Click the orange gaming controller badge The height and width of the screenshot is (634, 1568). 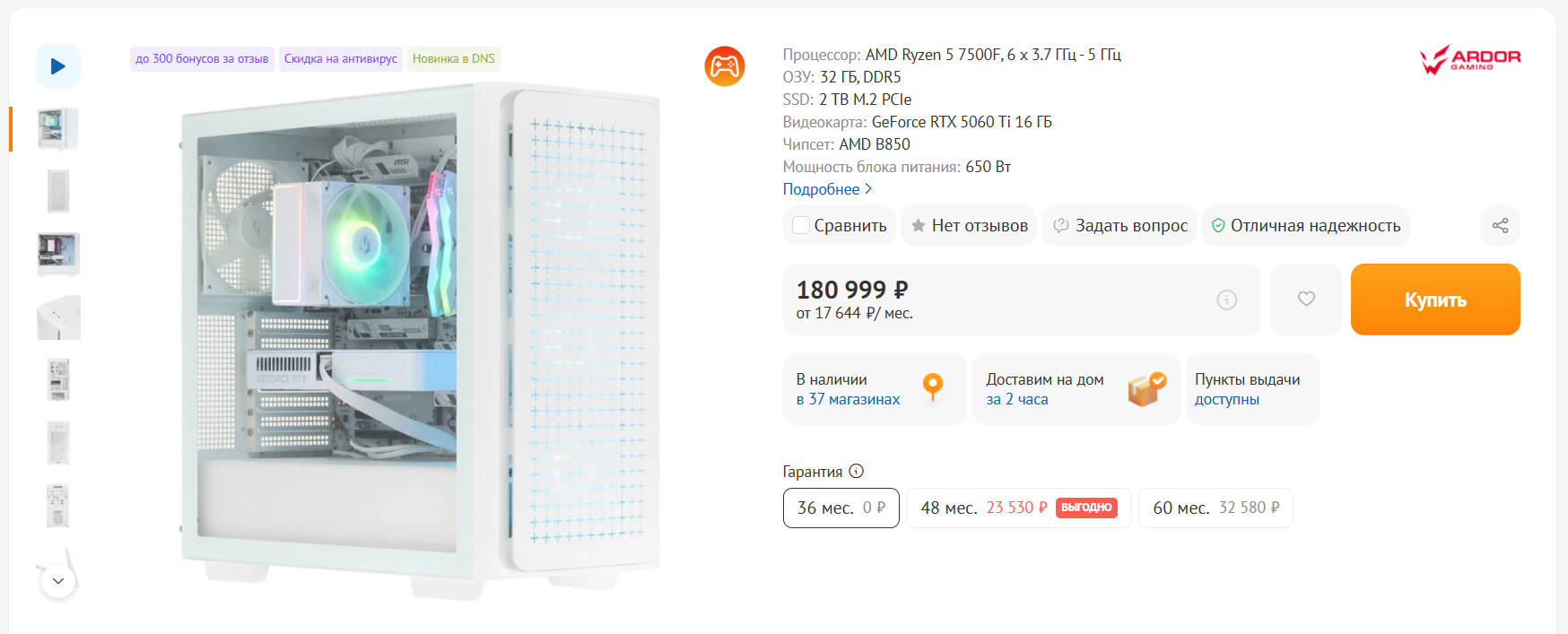click(725, 66)
